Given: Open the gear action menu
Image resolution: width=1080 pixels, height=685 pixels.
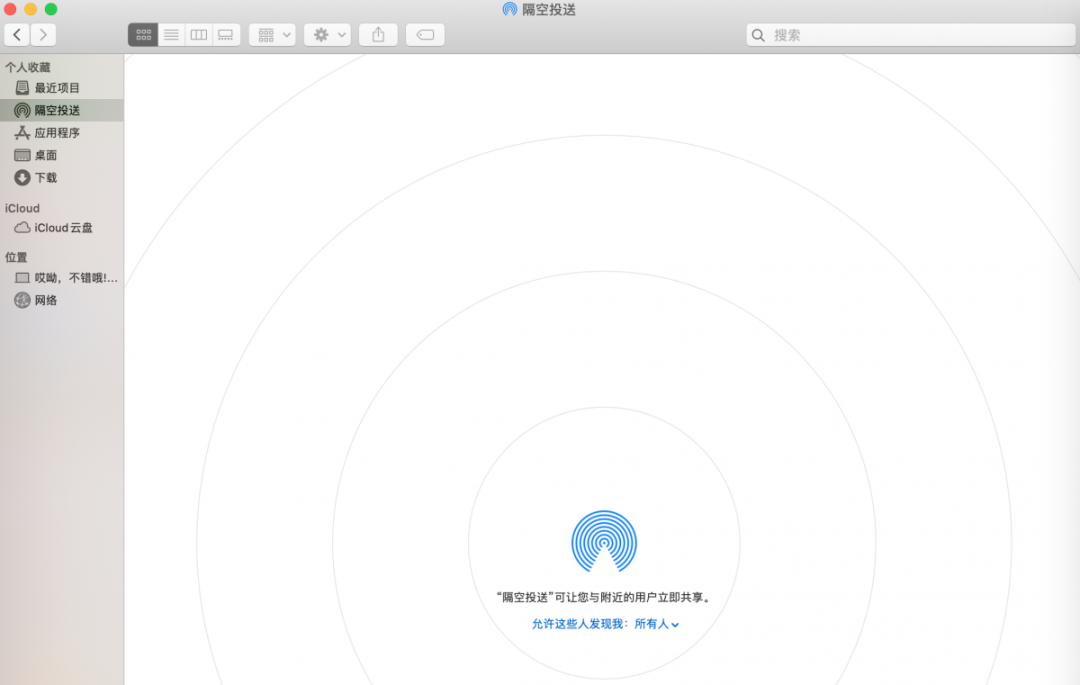Looking at the screenshot, I should (x=328, y=34).
